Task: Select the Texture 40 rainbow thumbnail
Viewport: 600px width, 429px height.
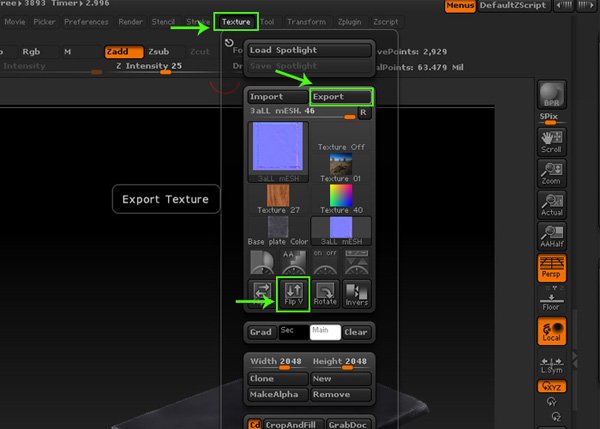Action: coord(341,199)
